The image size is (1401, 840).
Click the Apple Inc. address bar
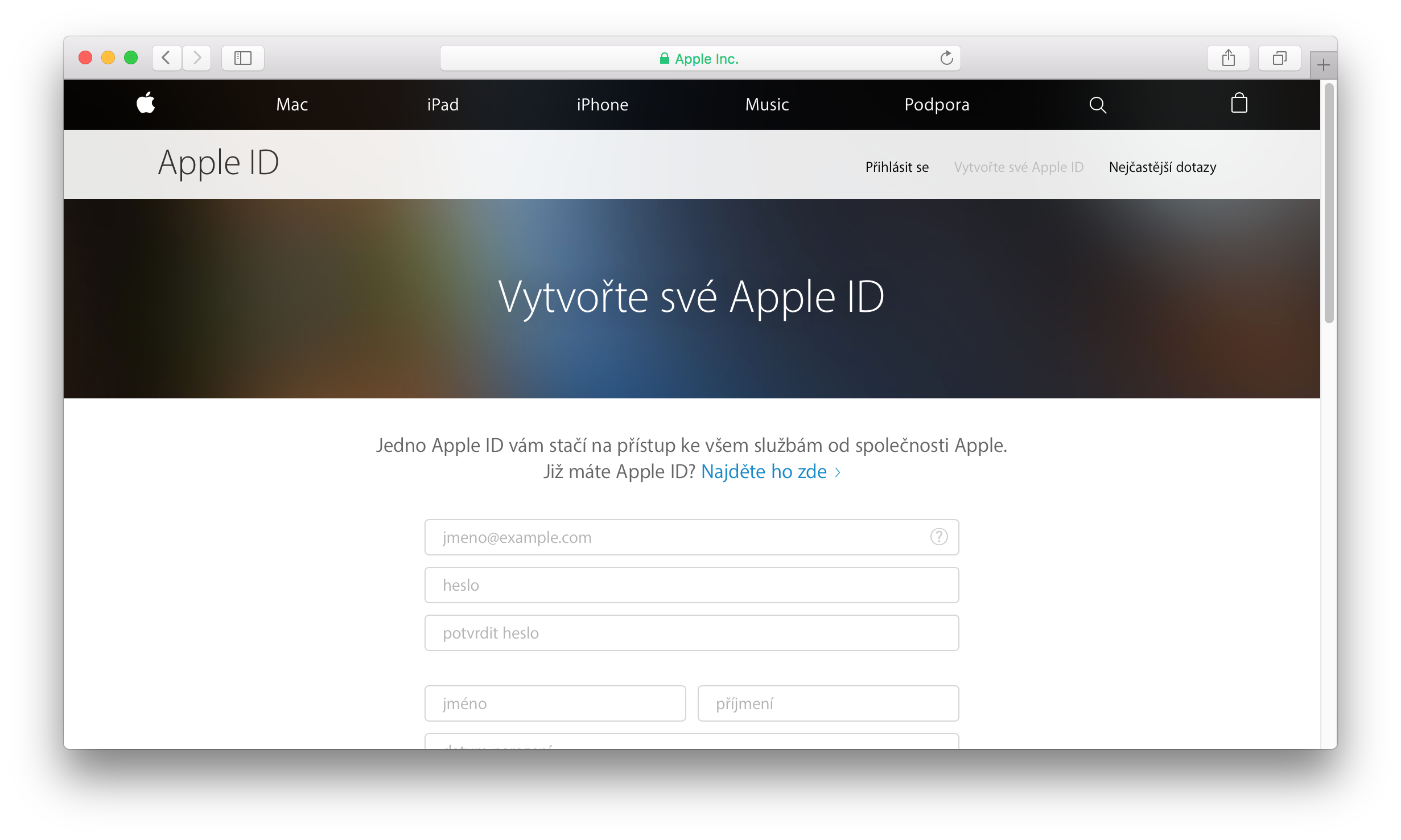click(700, 58)
